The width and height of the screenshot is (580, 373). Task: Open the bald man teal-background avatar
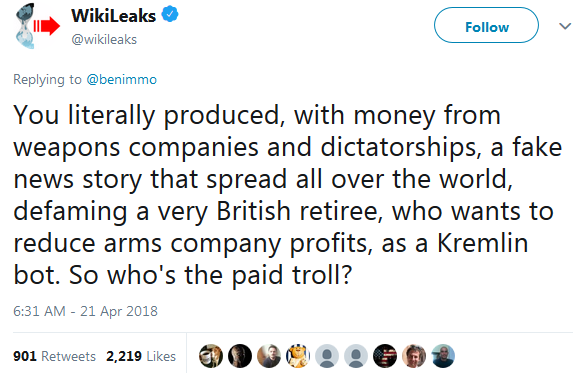pyautogui.click(x=443, y=356)
